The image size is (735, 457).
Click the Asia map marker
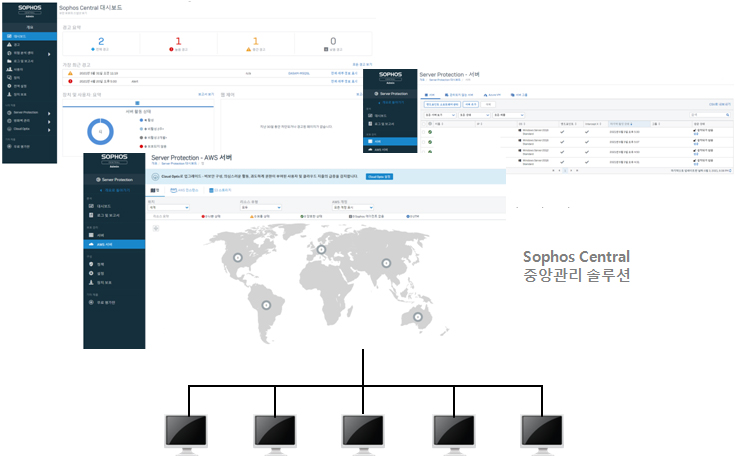point(386,263)
